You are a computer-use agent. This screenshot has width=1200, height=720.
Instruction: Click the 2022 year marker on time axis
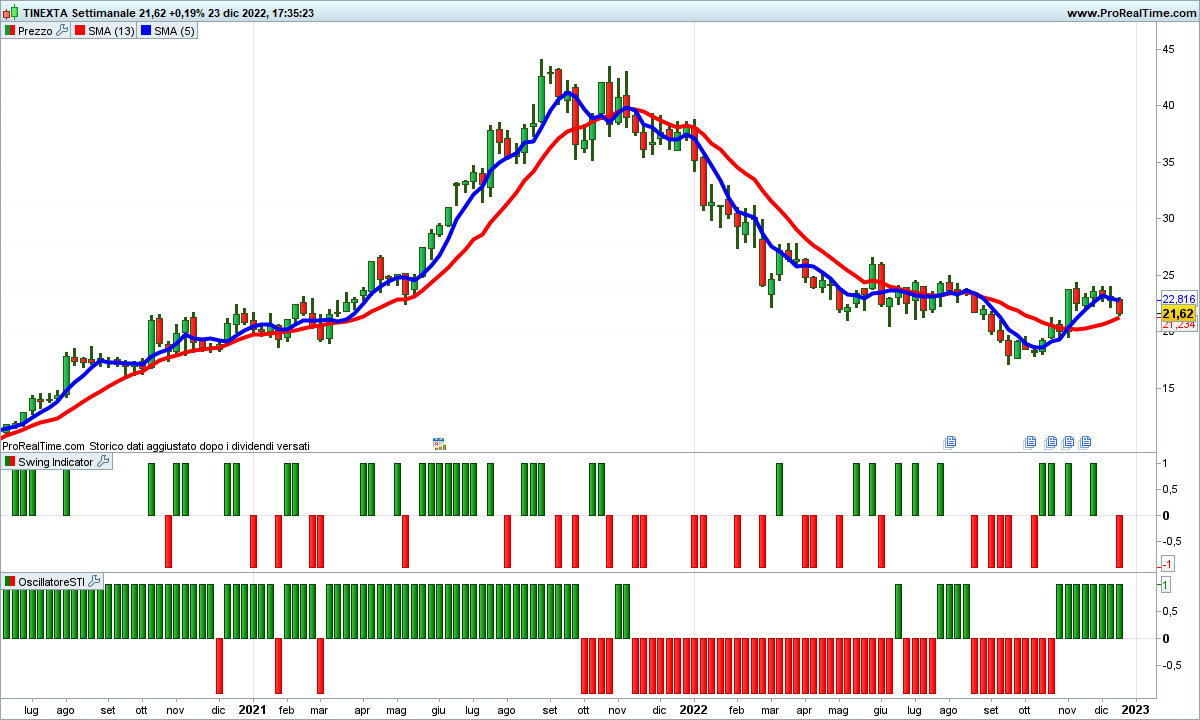tap(693, 708)
